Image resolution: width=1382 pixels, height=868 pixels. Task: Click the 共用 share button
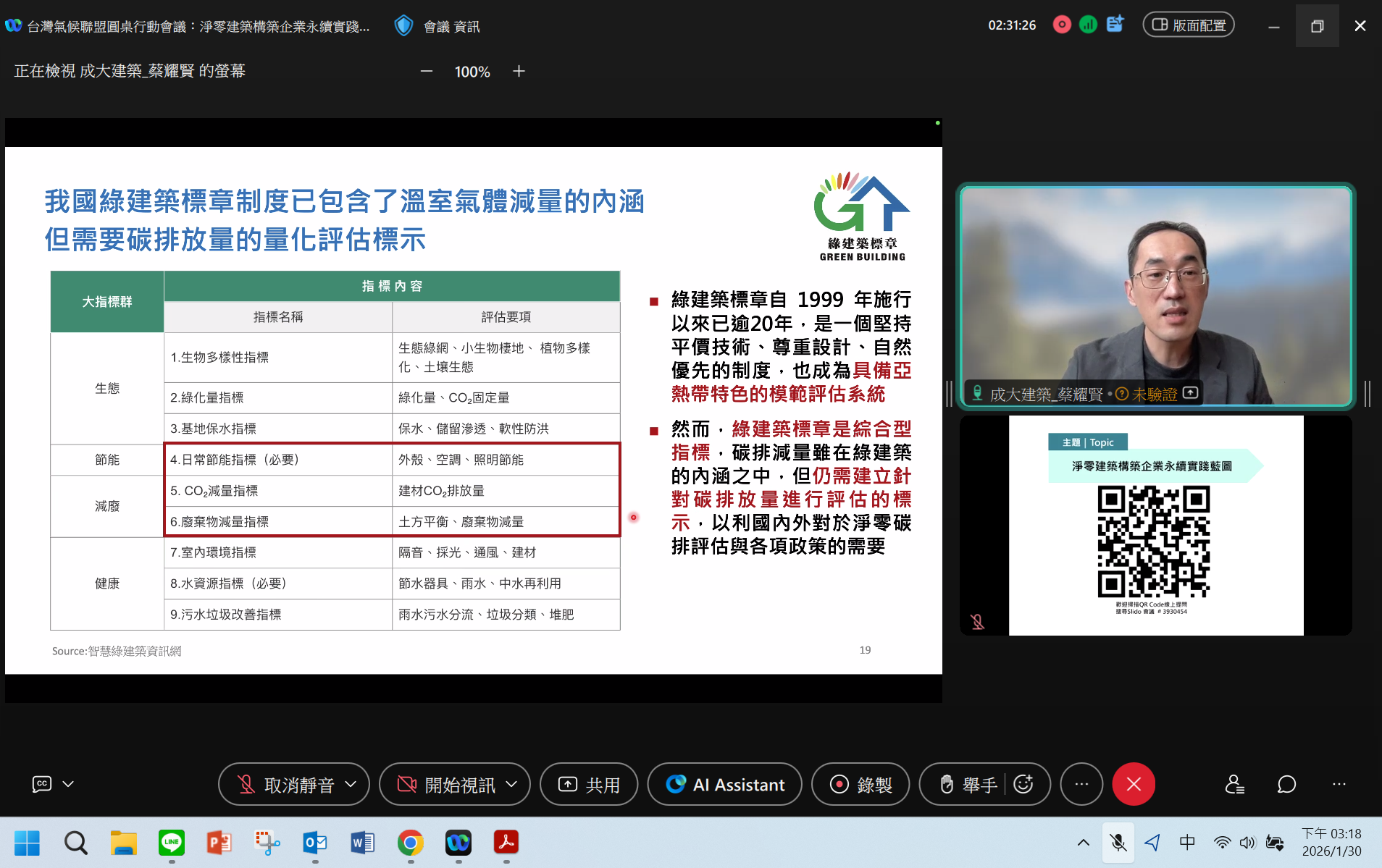[x=589, y=784]
